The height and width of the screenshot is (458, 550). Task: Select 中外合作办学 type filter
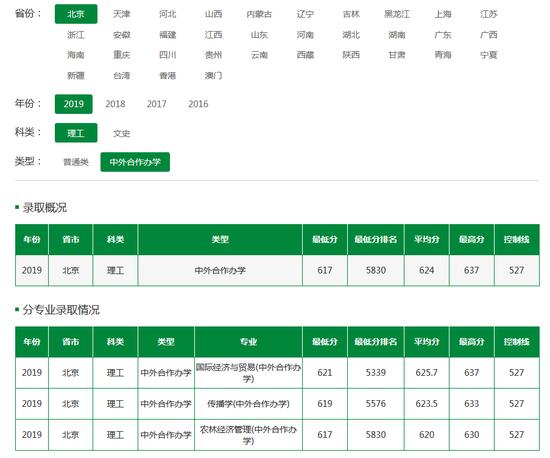point(135,162)
